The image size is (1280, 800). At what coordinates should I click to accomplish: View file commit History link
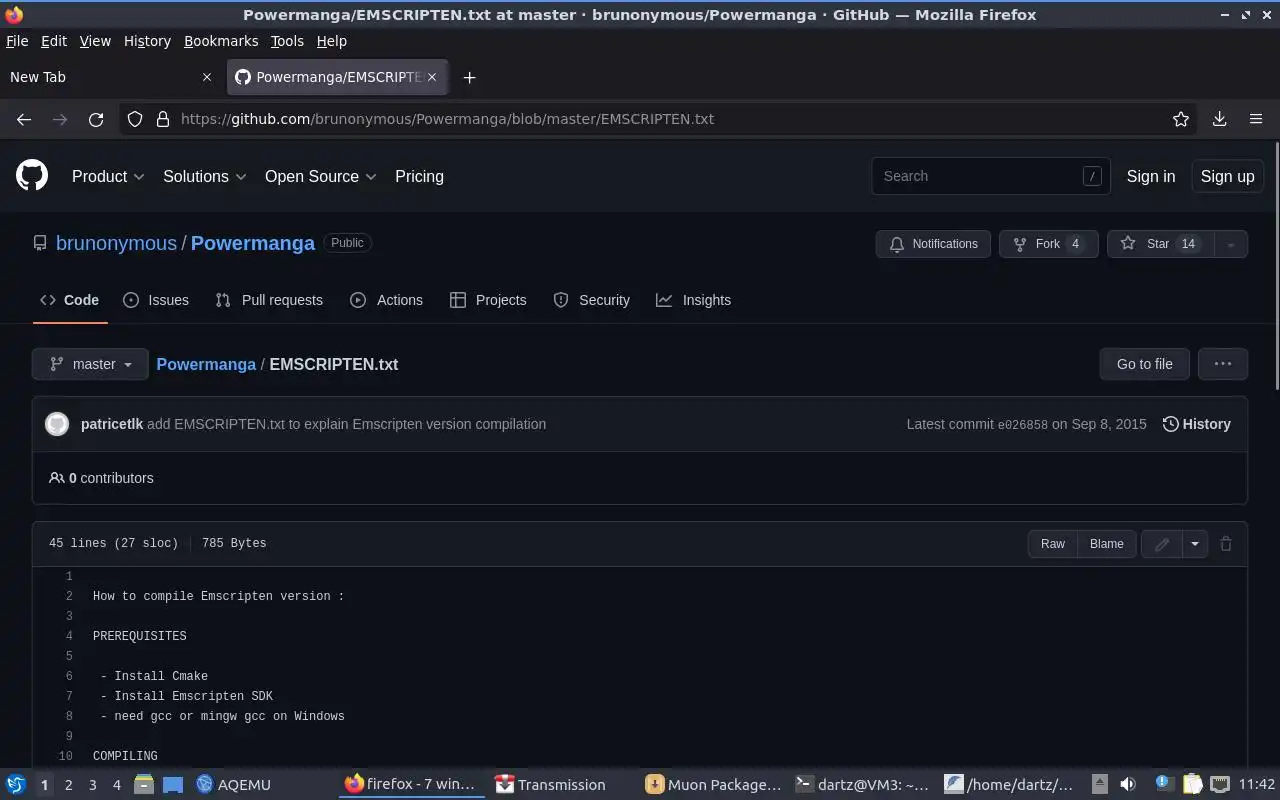tap(1196, 424)
